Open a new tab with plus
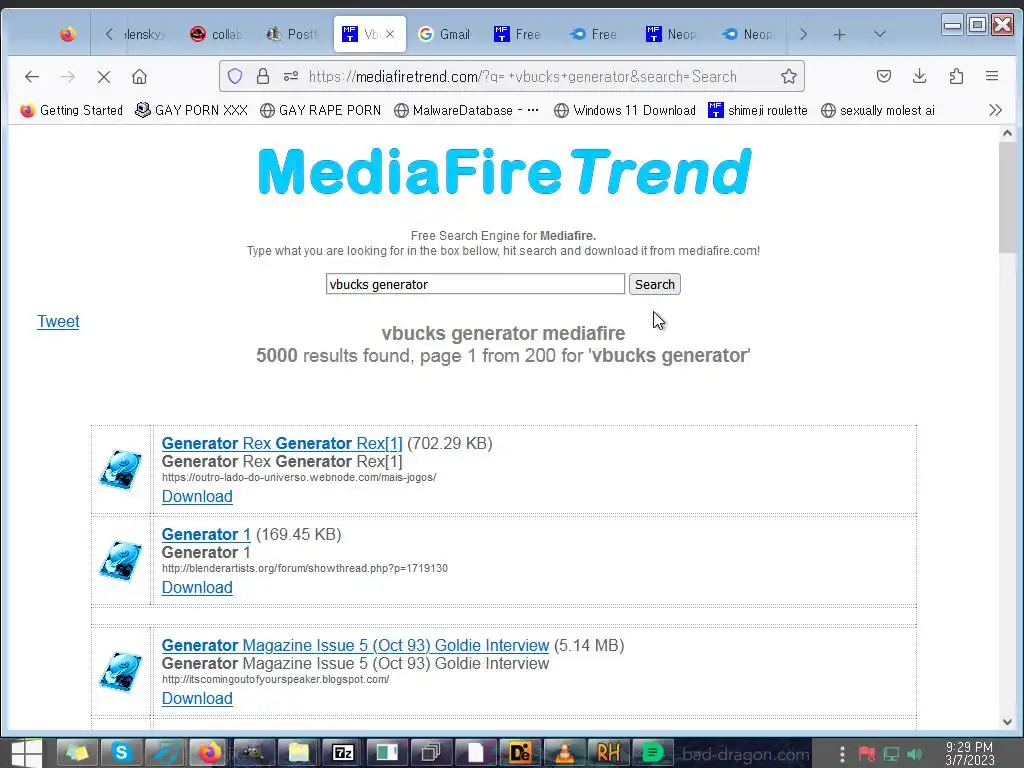The height and width of the screenshot is (768, 1024). (840, 35)
